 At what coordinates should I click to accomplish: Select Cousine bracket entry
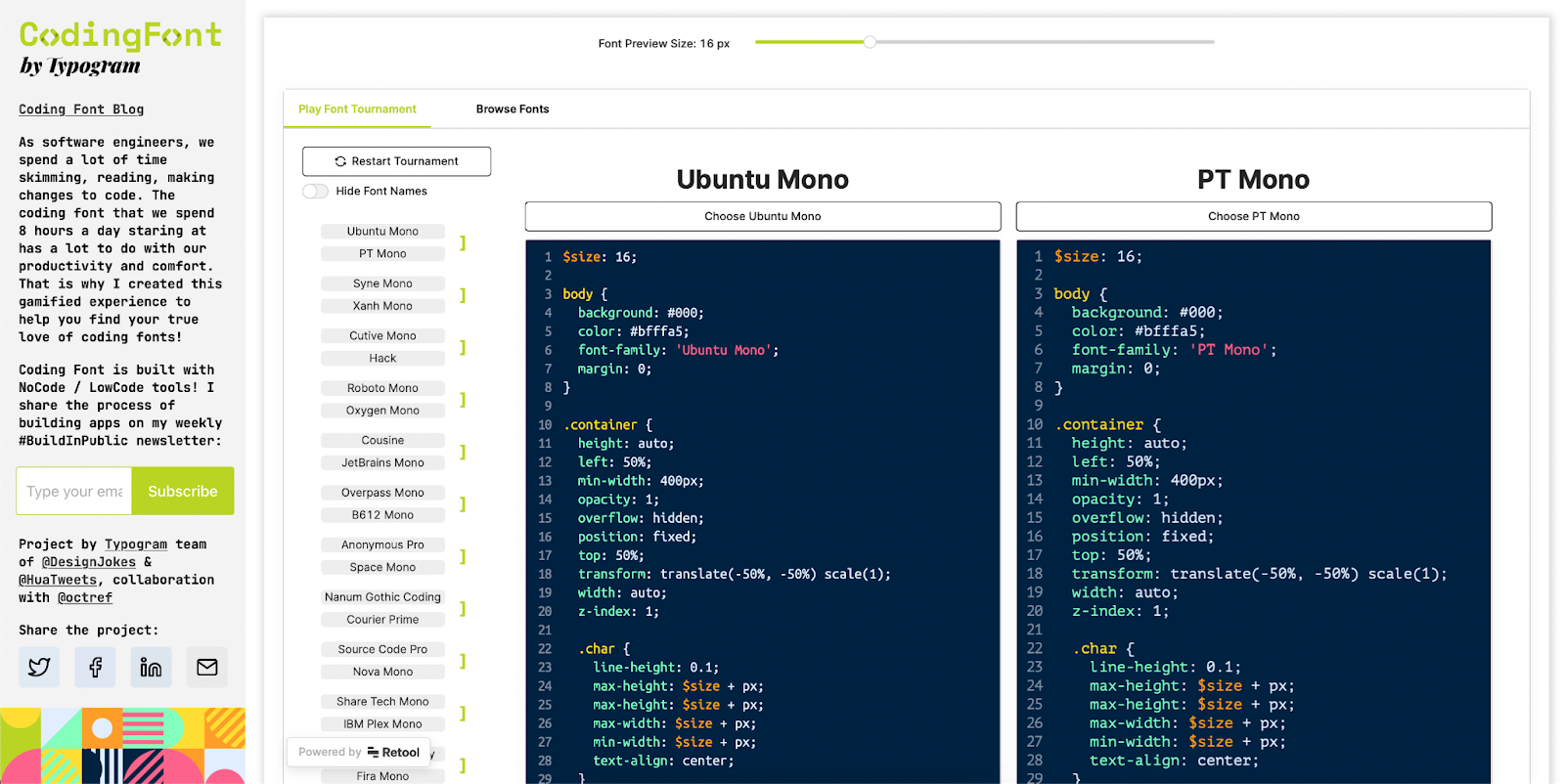(x=382, y=441)
